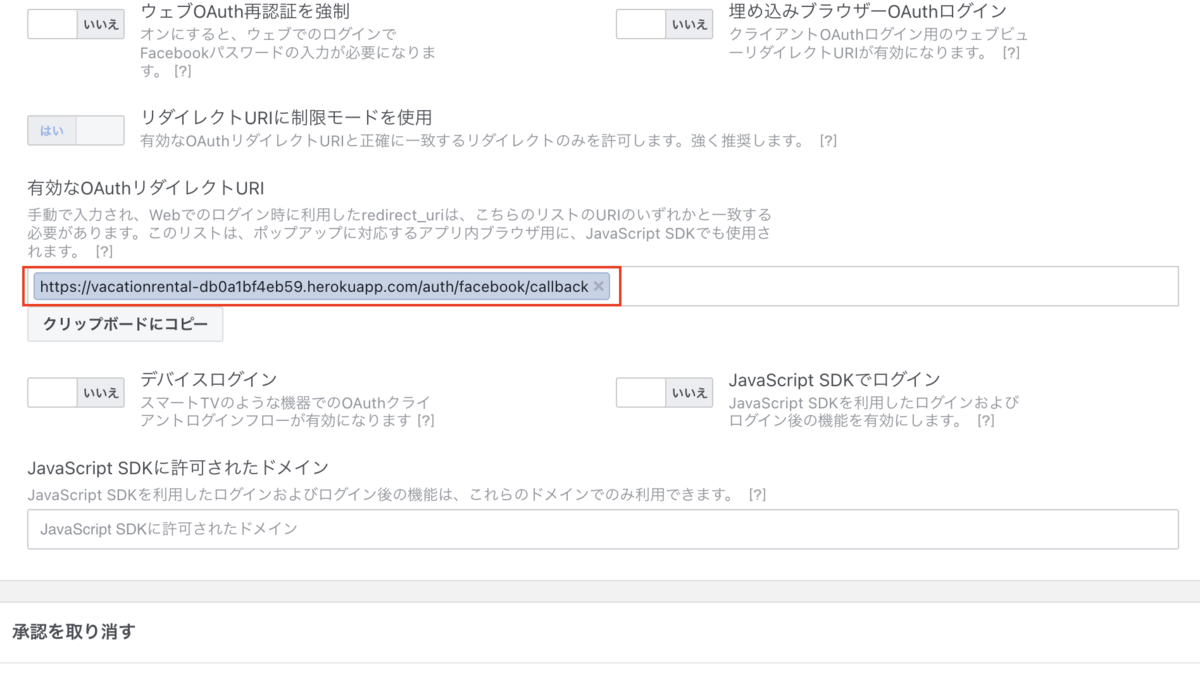This screenshot has height=680, width=1200.
Task: Open help [?] for 有効なOAuthリダイレクトURI description
Action: click(104, 251)
